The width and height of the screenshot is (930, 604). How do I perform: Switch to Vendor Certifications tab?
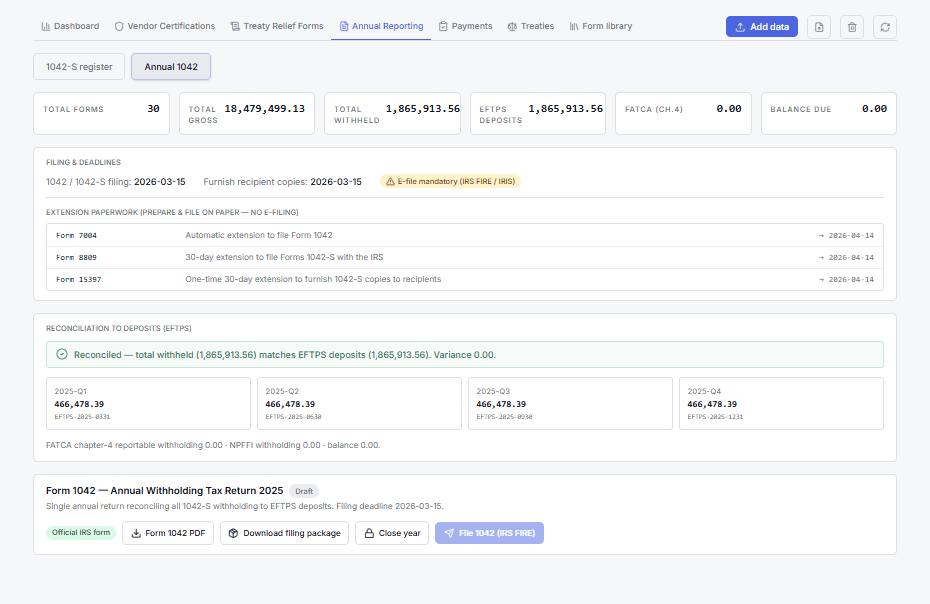click(x=164, y=26)
